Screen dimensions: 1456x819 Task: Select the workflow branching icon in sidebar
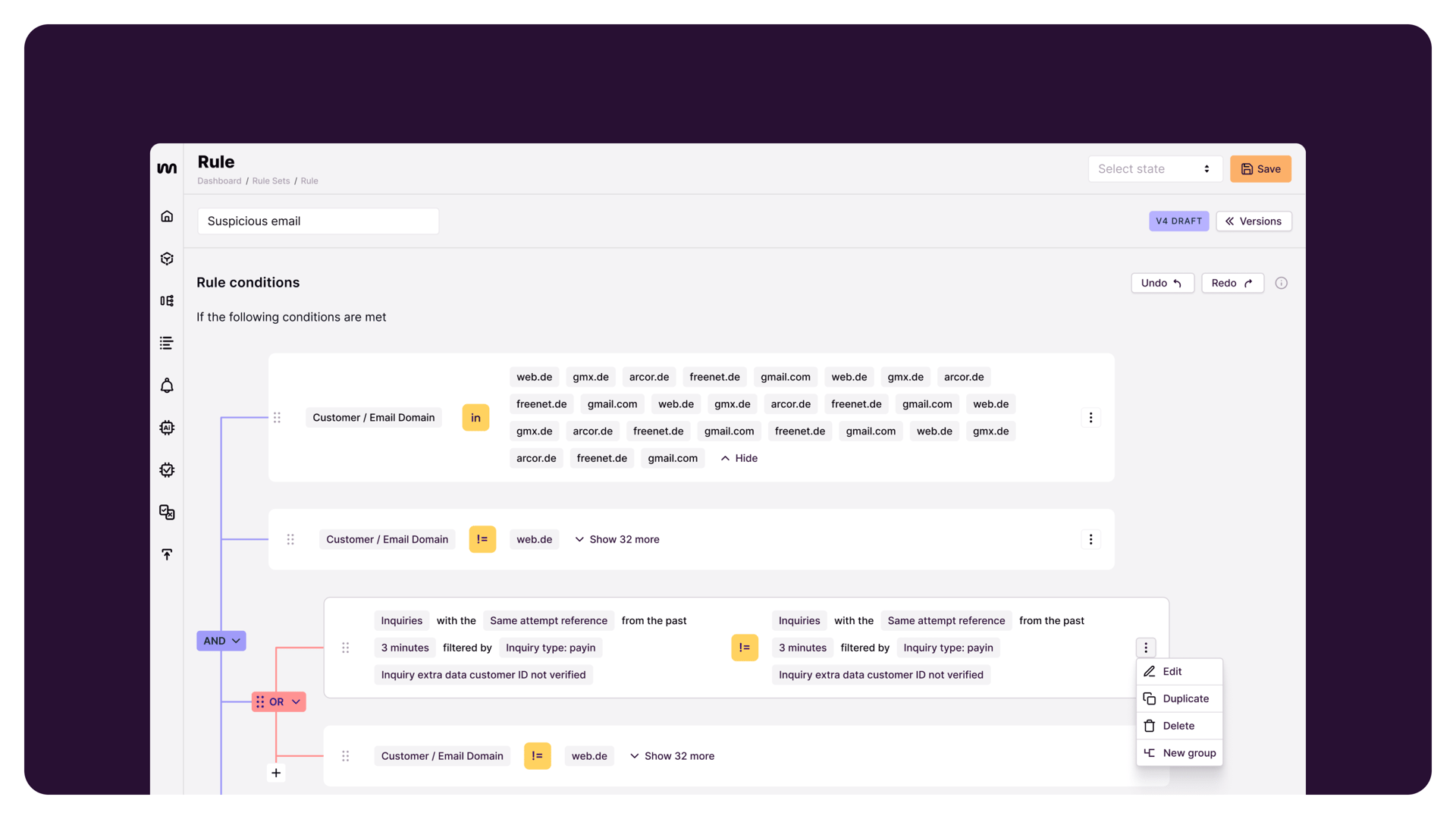167,300
